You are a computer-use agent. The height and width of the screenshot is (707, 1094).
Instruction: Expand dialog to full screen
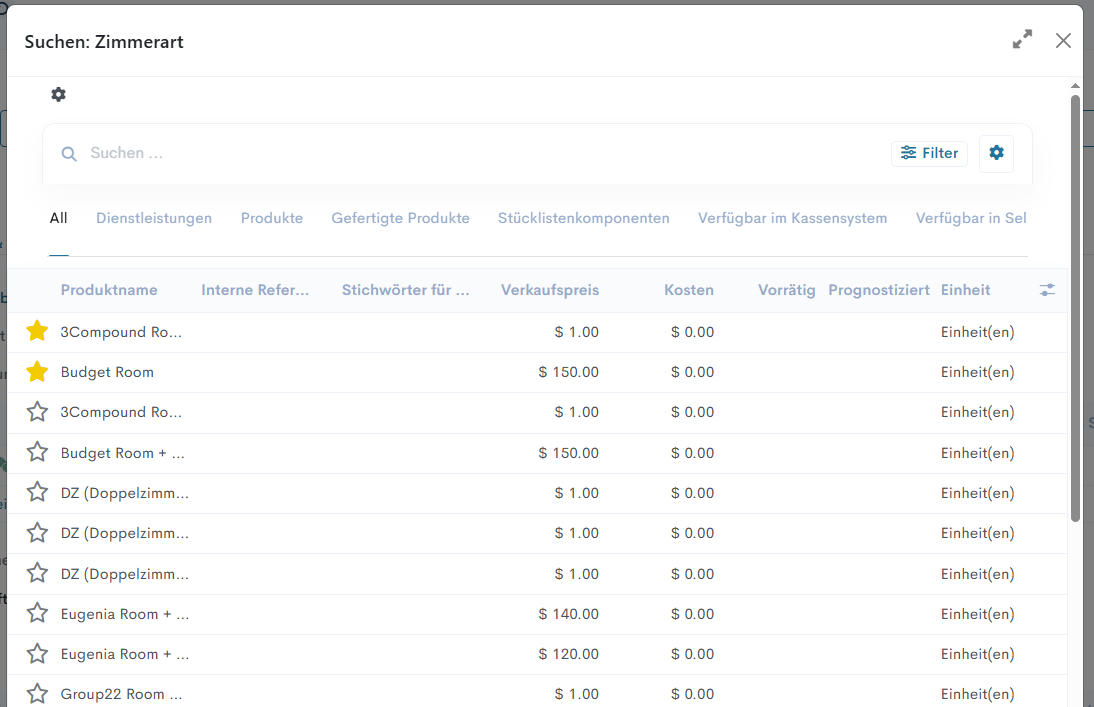click(1022, 40)
